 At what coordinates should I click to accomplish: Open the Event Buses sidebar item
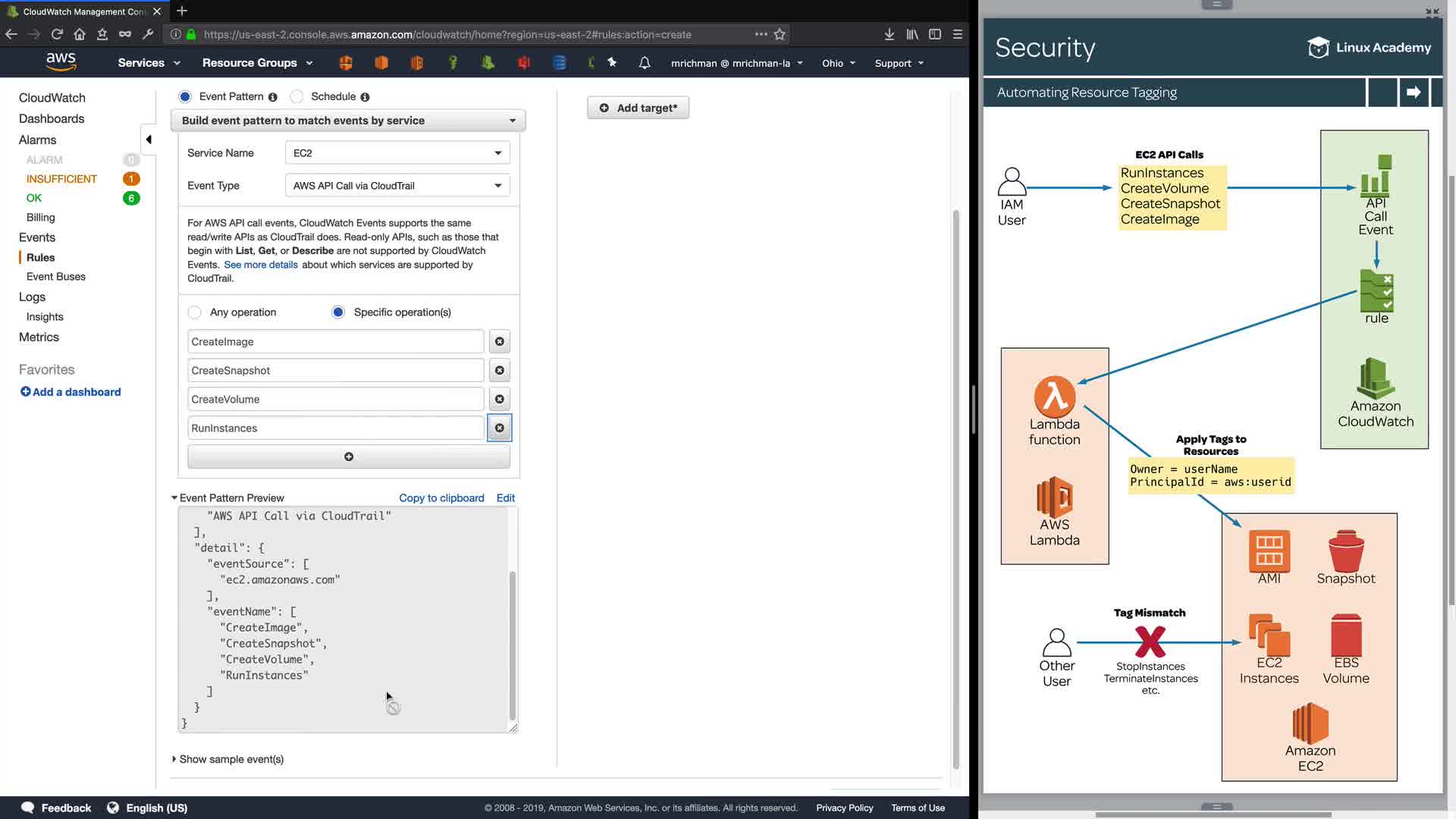pyautogui.click(x=56, y=277)
